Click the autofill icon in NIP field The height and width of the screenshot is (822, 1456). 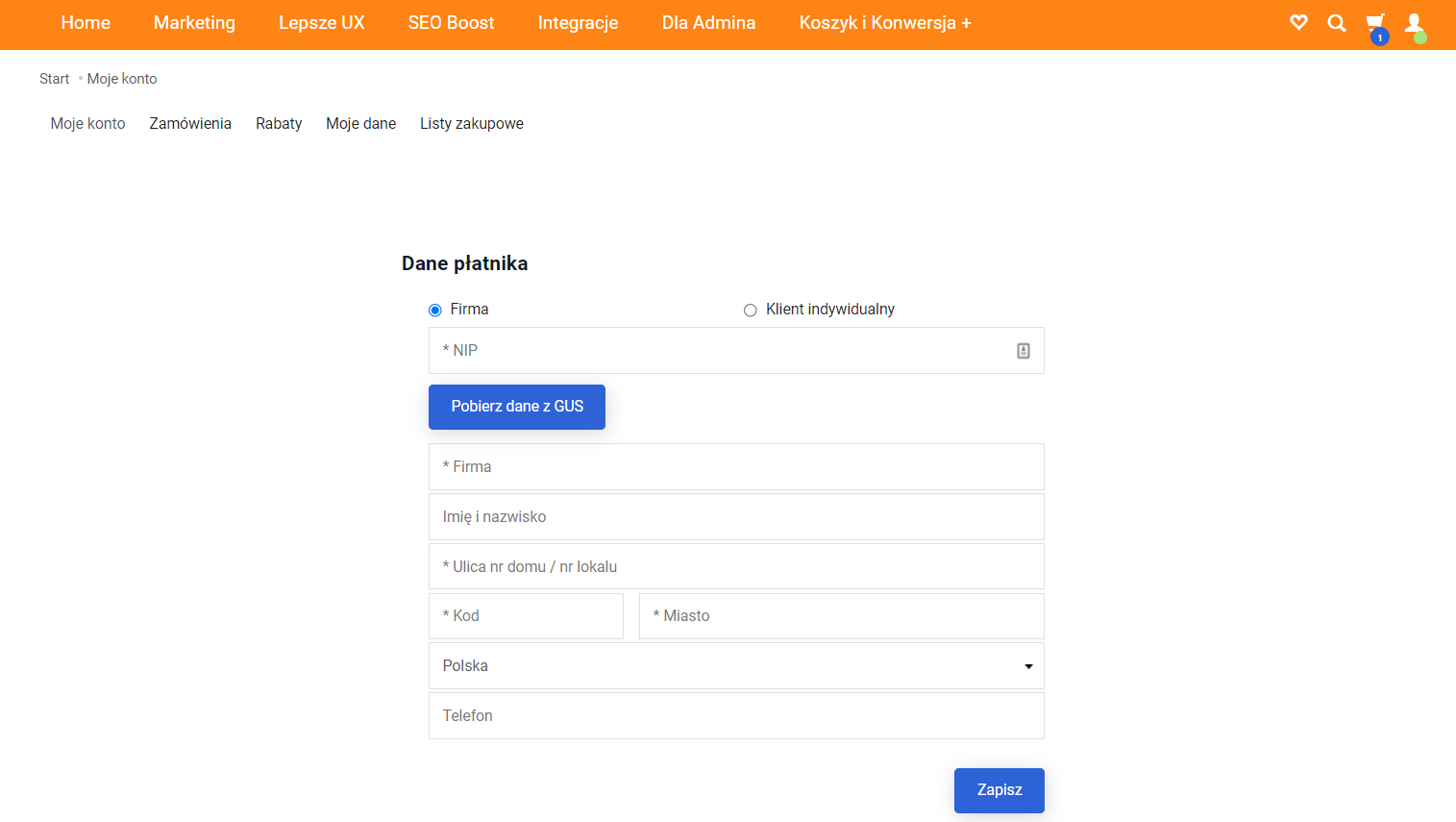pos(1024,351)
